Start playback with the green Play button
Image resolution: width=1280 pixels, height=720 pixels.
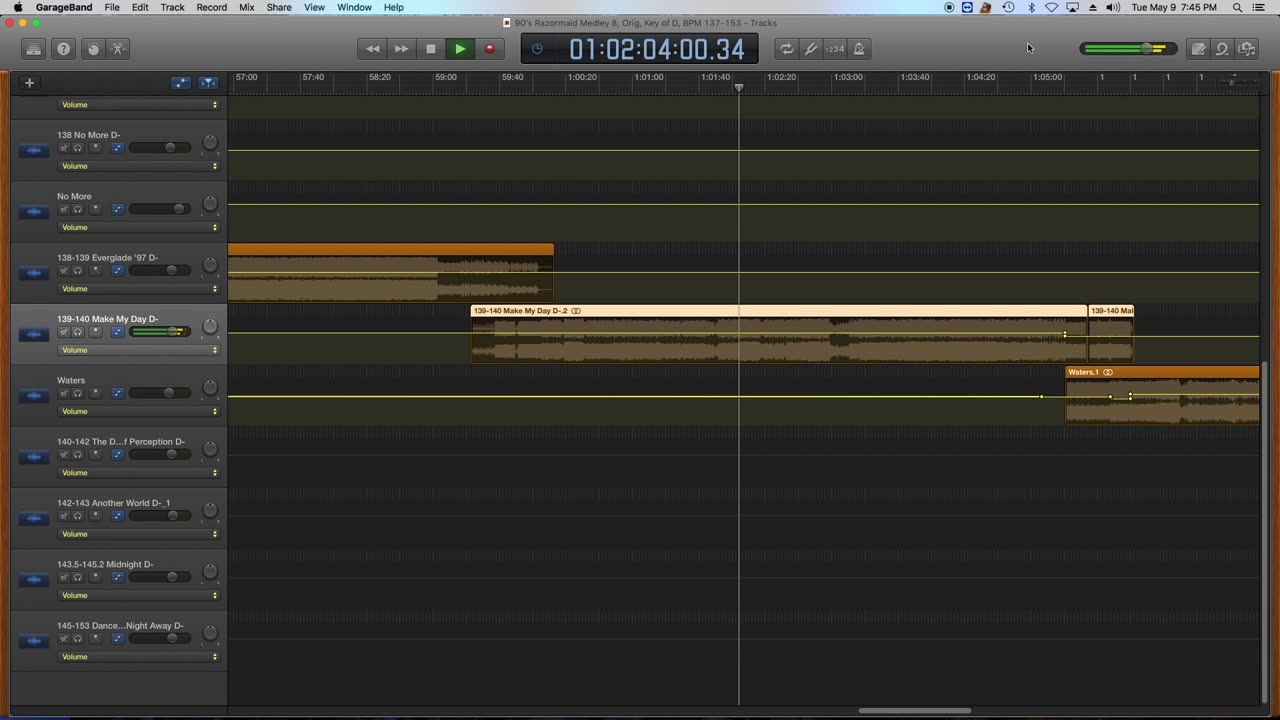point(460,49)
